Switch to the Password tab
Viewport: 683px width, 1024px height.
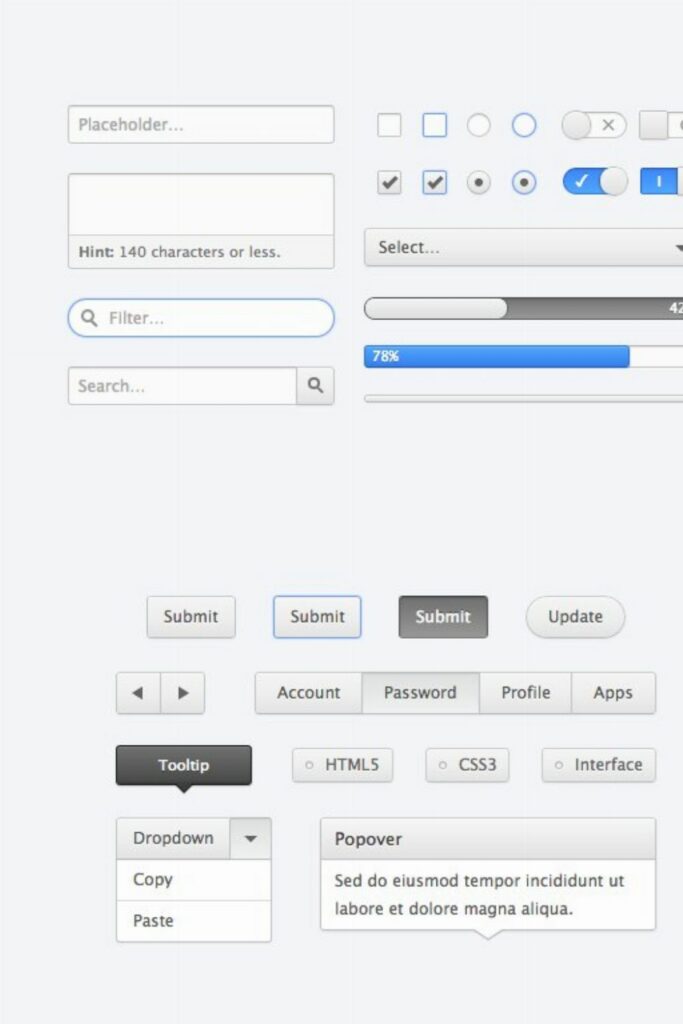421,693
